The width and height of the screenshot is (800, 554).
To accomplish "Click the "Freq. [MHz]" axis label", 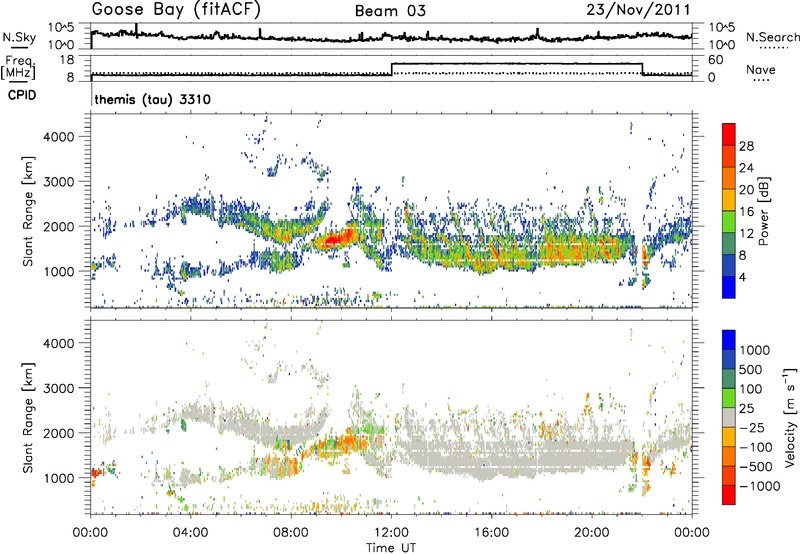I will pos(18,67).
